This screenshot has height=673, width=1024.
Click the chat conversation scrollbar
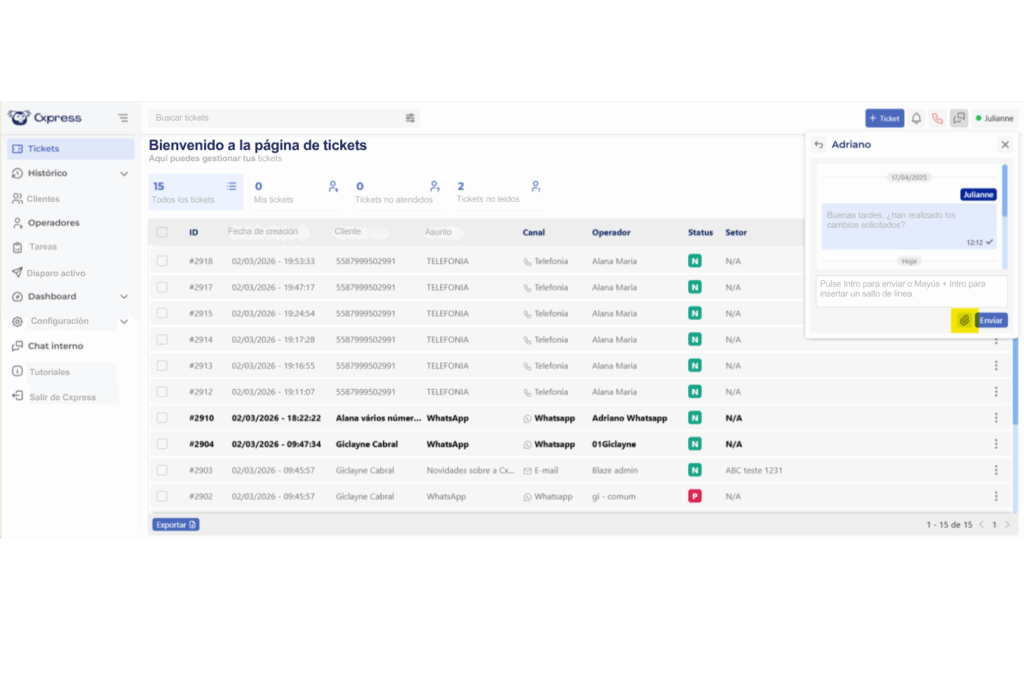1004,190
